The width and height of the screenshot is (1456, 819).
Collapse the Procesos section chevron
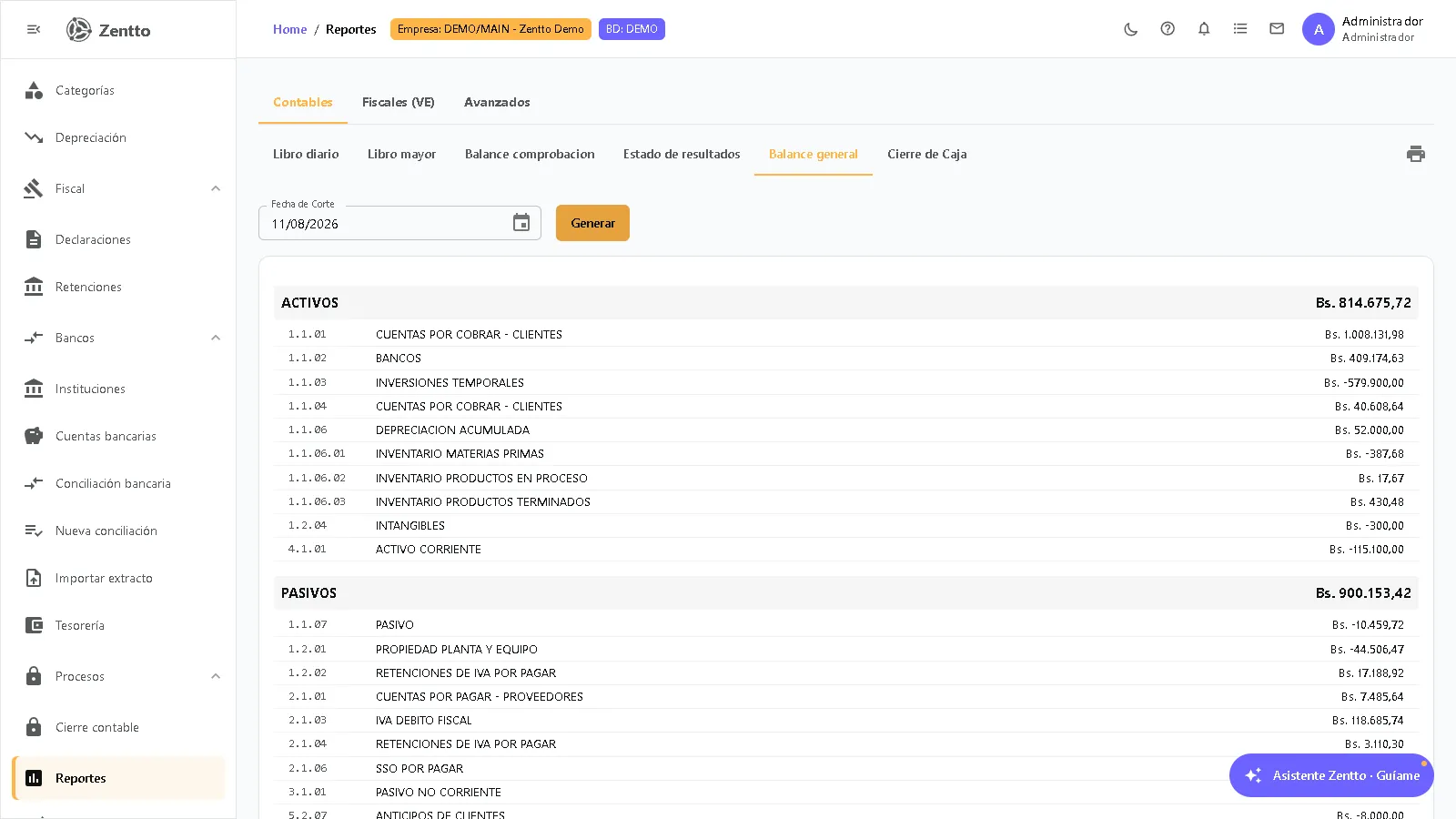pyautogui.click(x=216, y=676)
